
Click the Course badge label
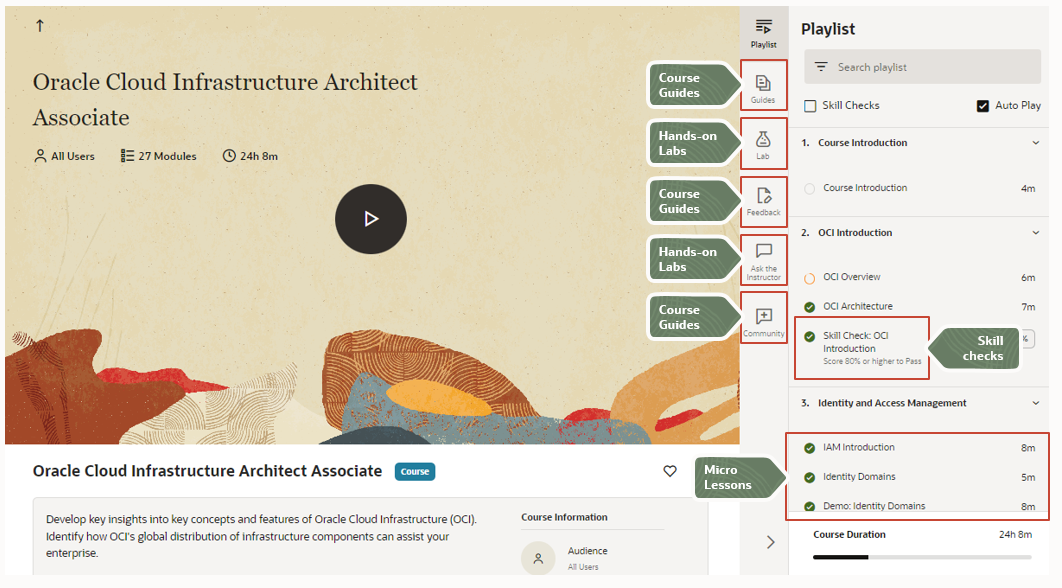tap(415, 471)
